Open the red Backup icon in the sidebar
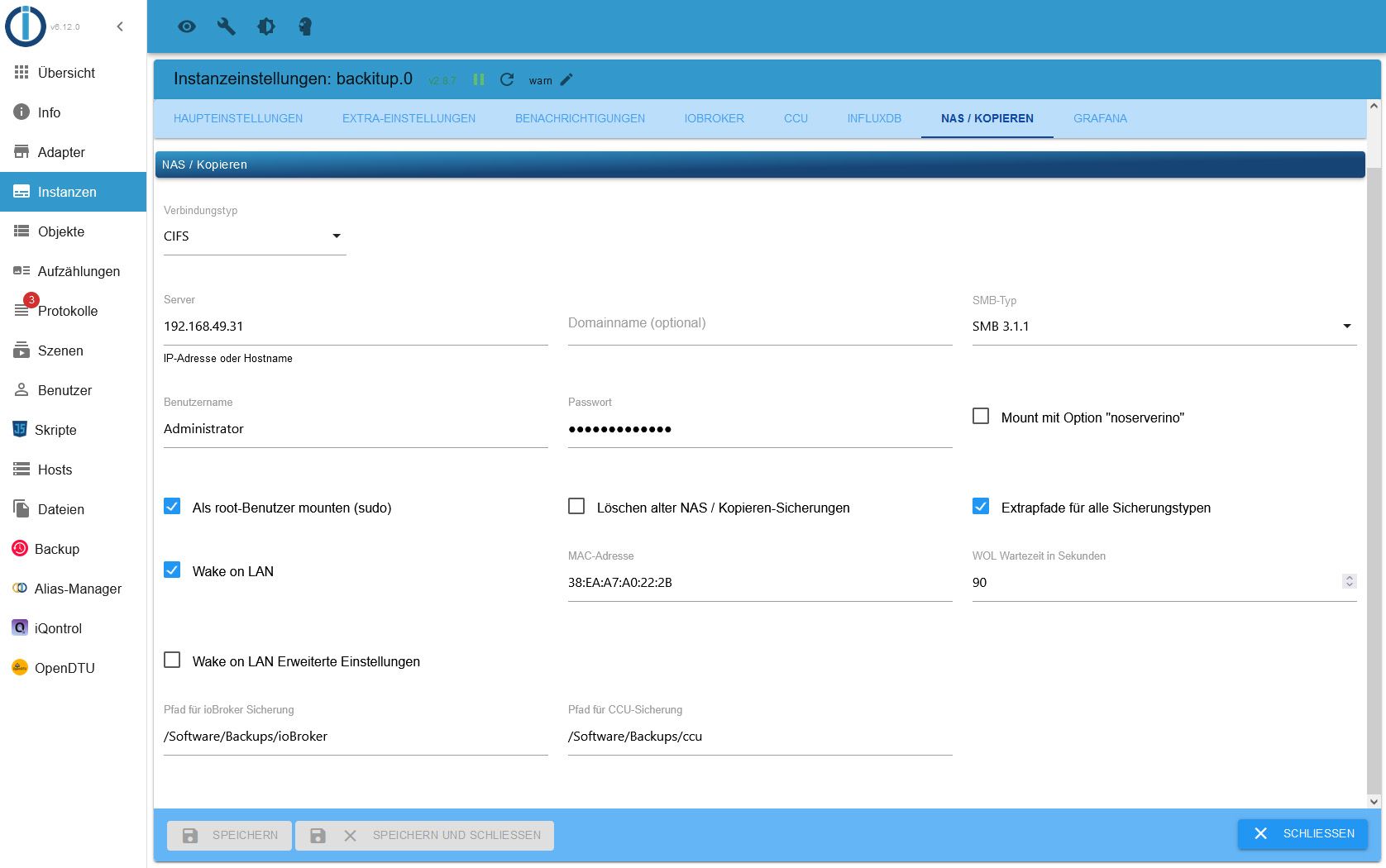The width and height of the screenshot is (1386, 868). 20,549
